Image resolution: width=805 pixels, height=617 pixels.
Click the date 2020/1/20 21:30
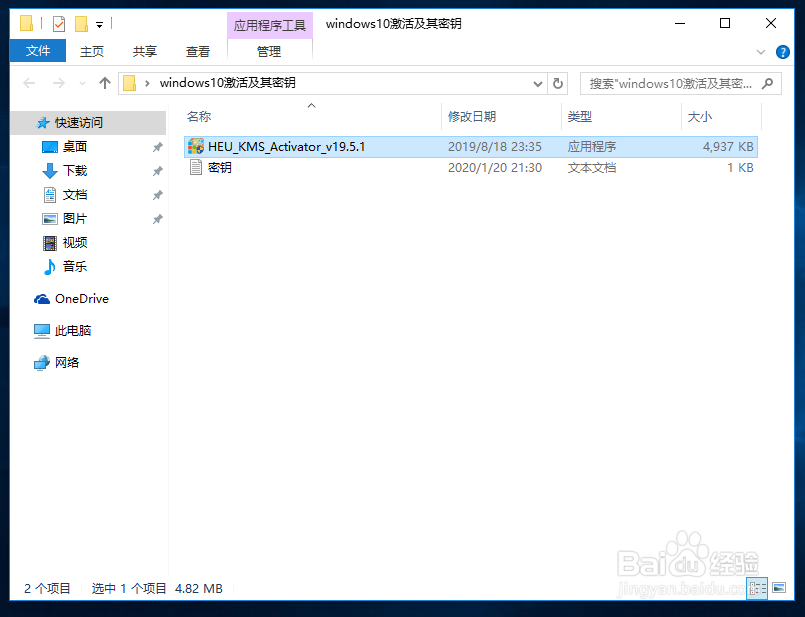[x=495, y=168]
